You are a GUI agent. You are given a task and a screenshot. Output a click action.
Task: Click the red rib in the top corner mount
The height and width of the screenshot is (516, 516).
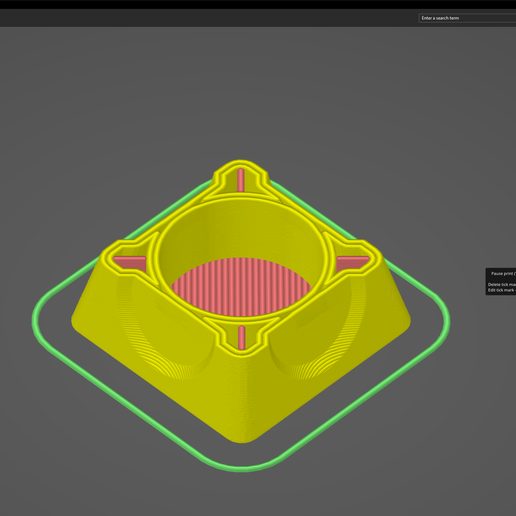coord(240,180)
